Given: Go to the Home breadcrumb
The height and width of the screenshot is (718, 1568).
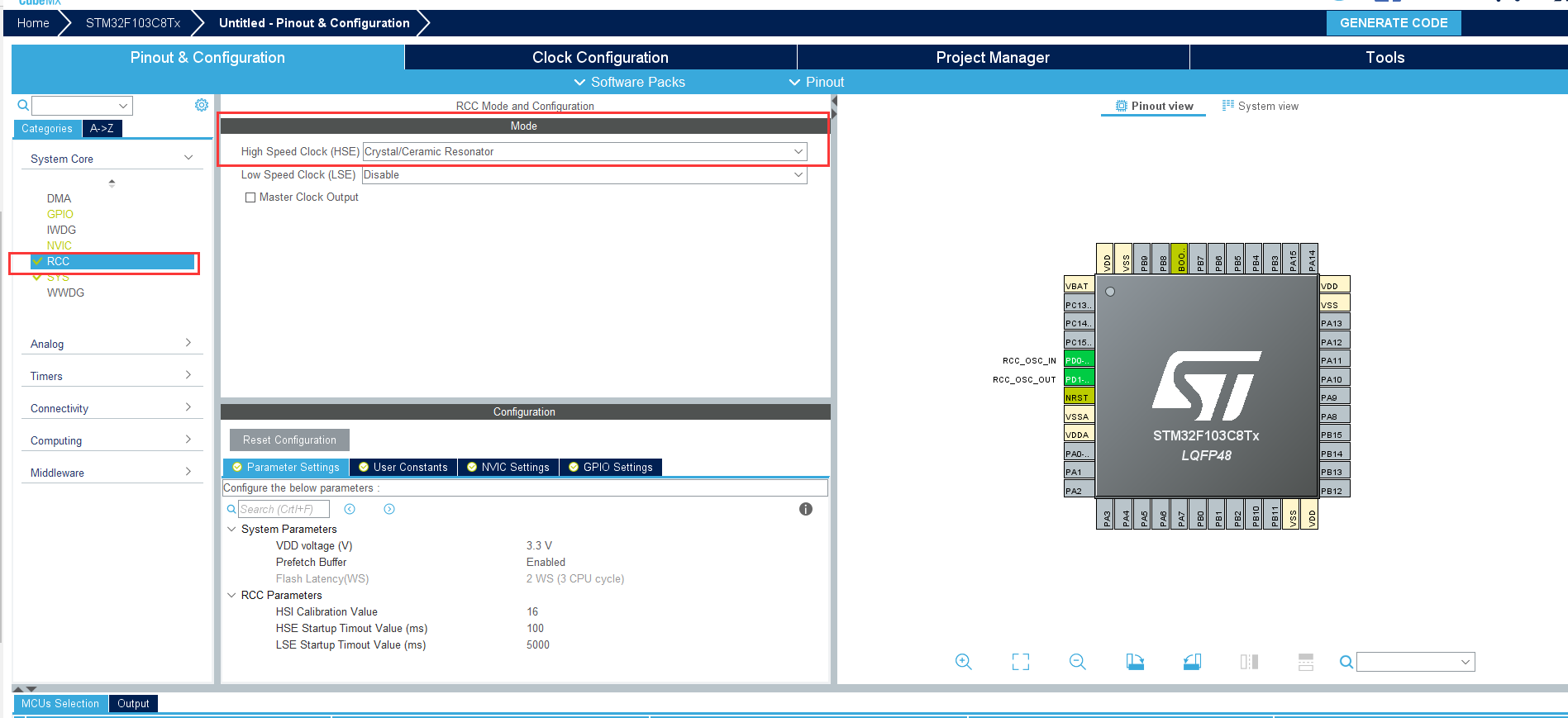Looking at the screenshot, I should click(x=33, y=23).
